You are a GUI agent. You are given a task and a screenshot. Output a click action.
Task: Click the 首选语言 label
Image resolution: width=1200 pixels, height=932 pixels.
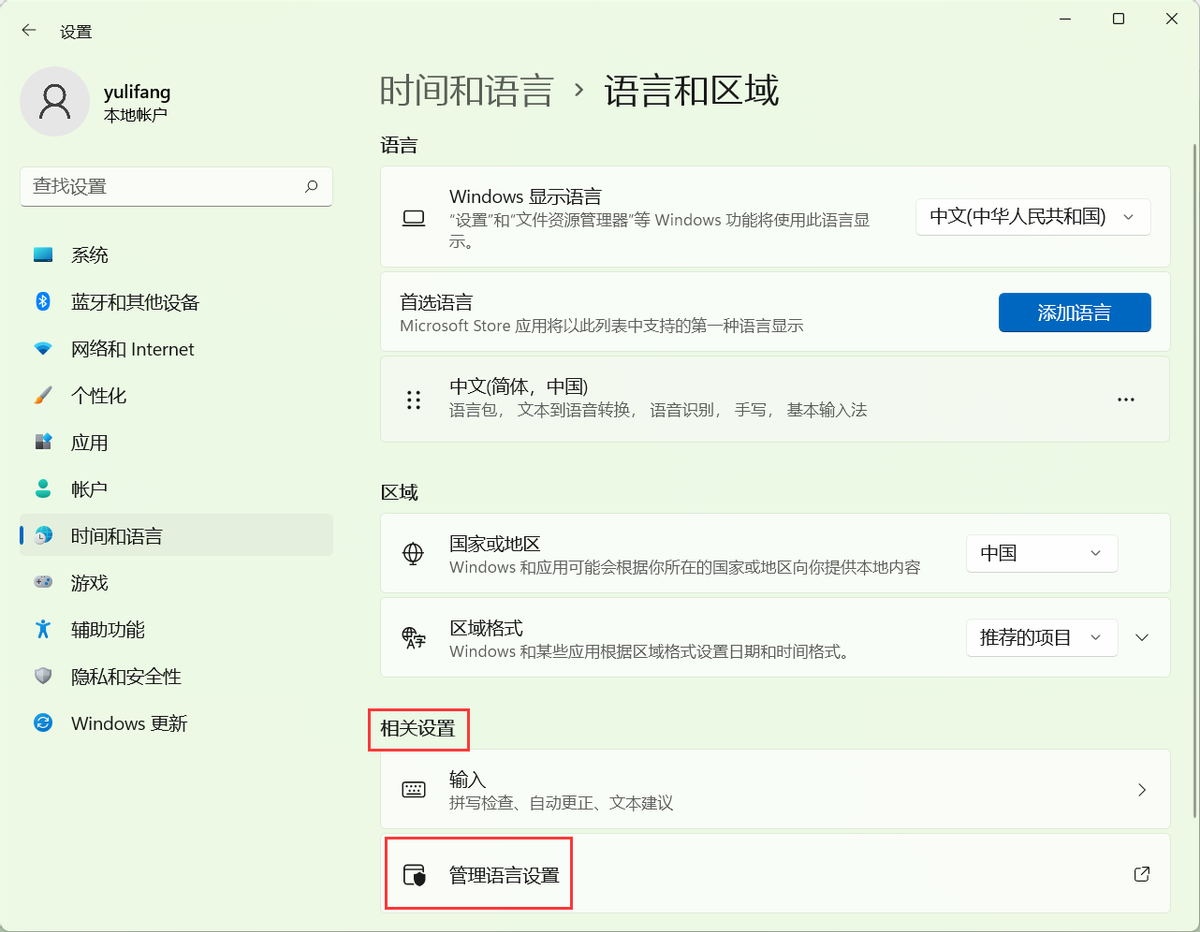tap(436, 303)
